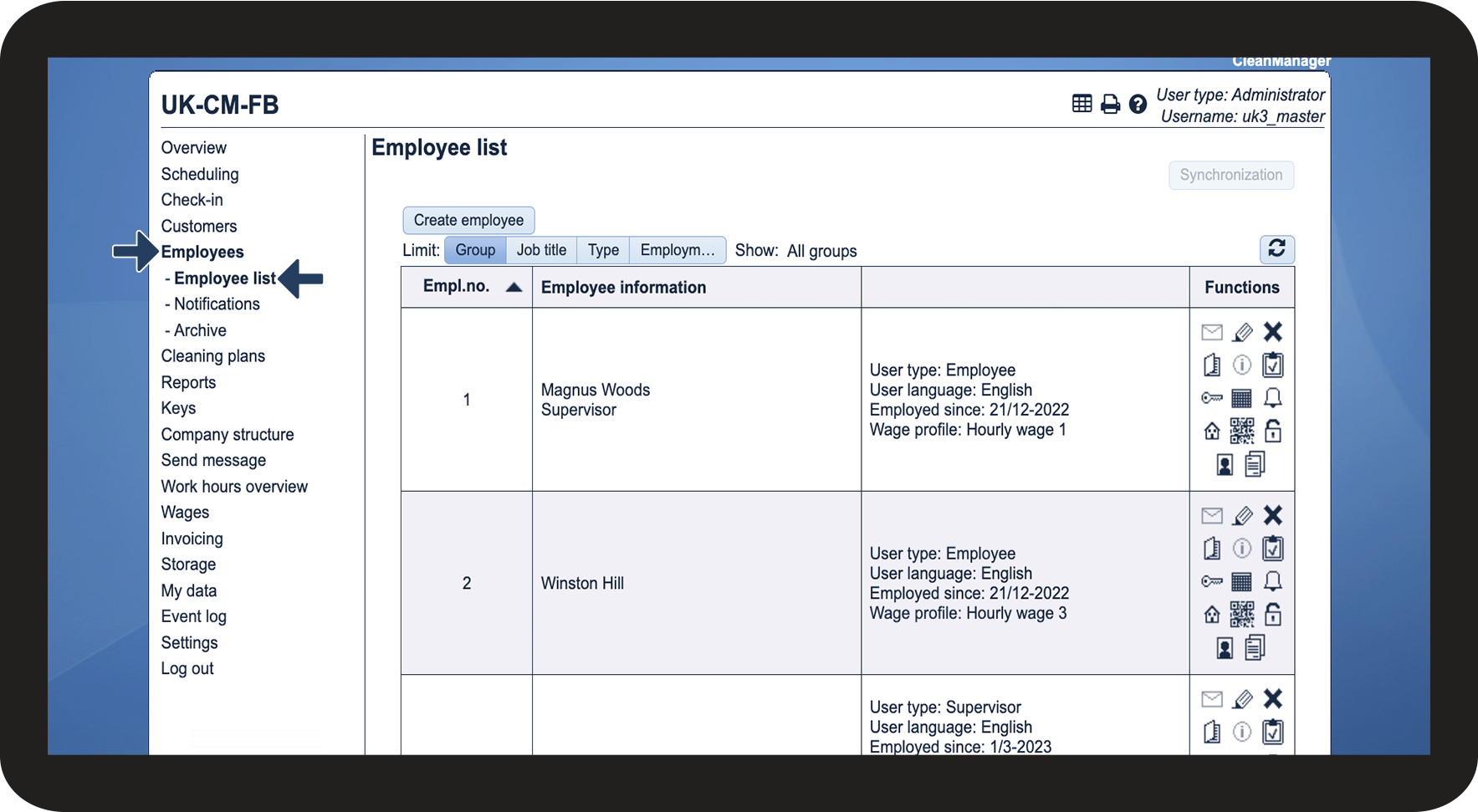Toggle the Group limit filter

click(x=475, y=250)
